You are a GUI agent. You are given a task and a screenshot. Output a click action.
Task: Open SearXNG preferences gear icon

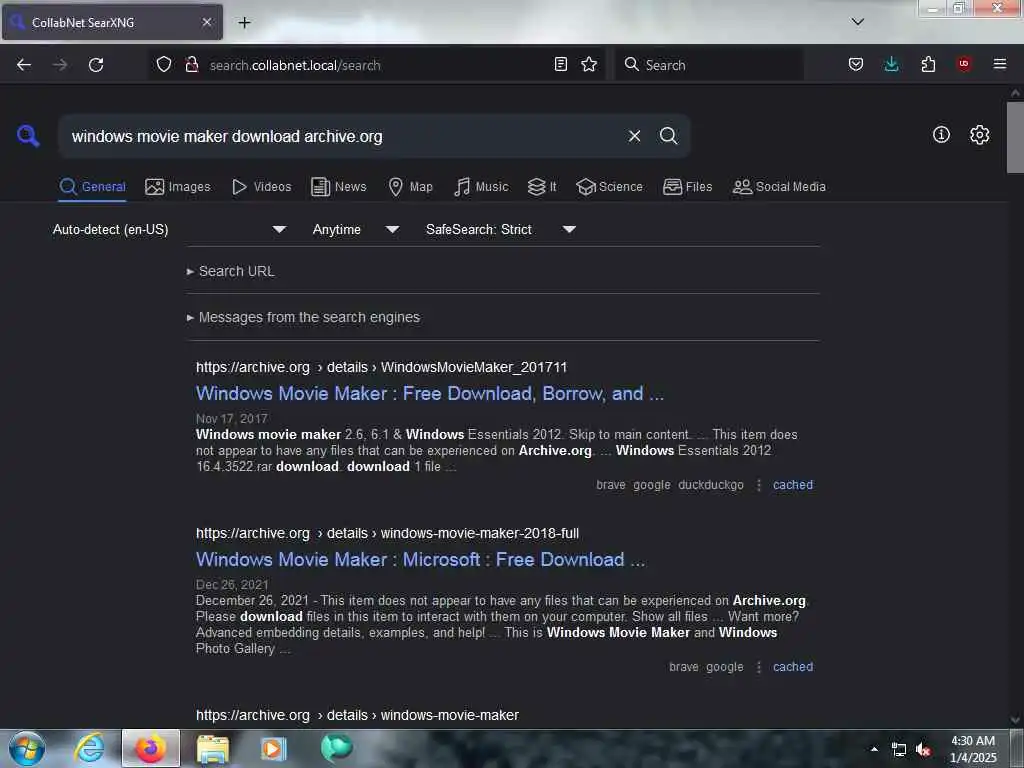pyautogui.click(x=979, y=135)
